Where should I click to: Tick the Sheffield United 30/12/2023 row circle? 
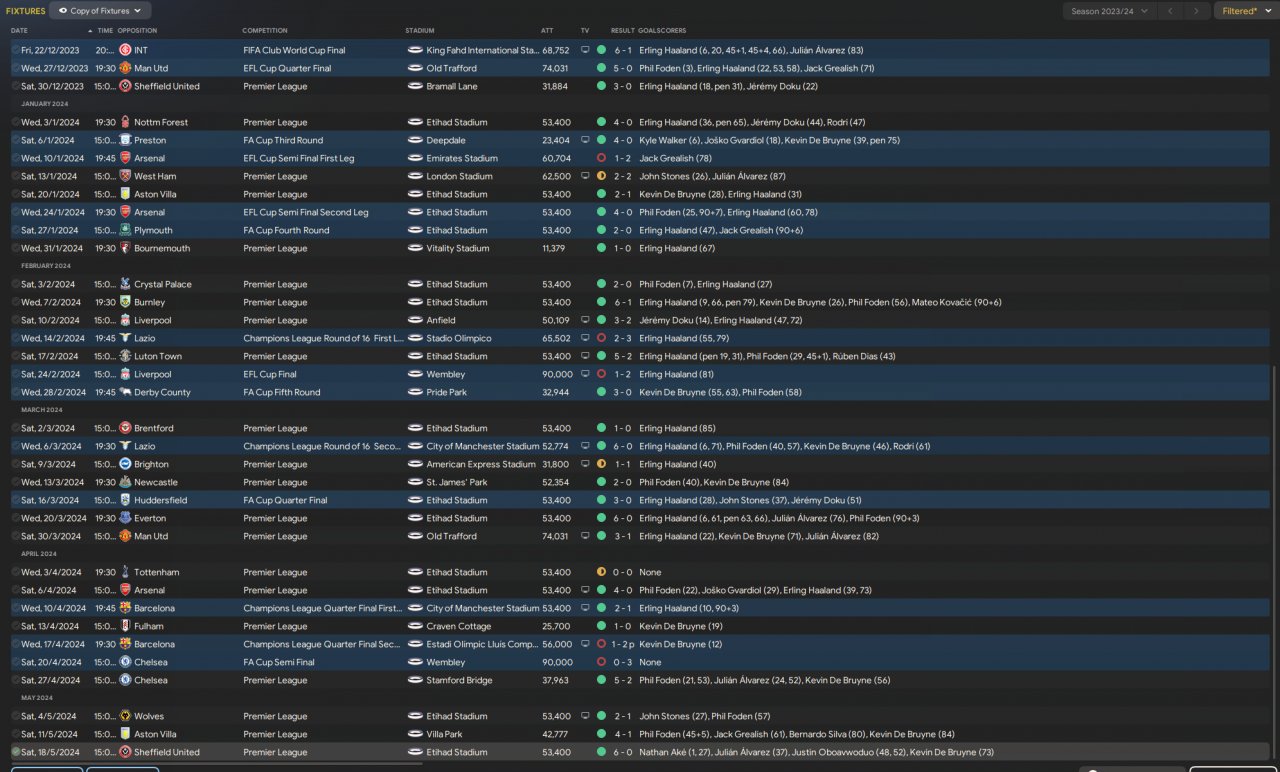pos(16,86)
